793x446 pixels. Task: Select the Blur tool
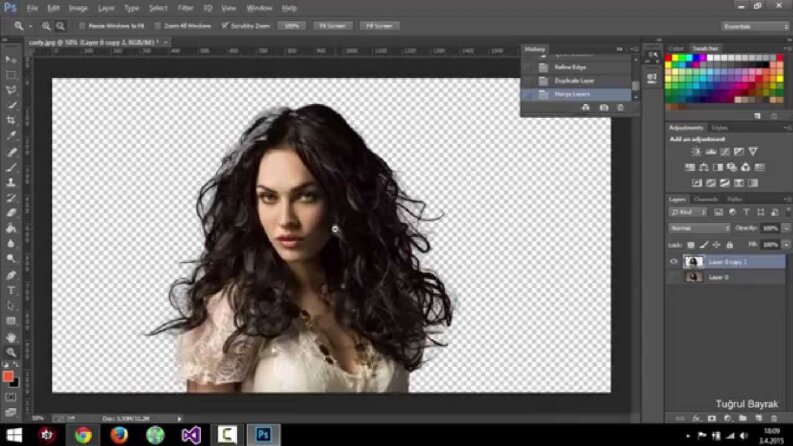point(11,244)
